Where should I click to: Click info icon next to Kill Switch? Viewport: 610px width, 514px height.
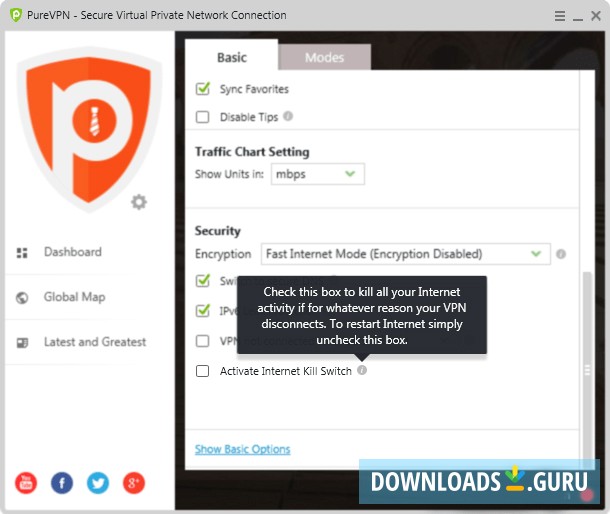tap(362, 370)
